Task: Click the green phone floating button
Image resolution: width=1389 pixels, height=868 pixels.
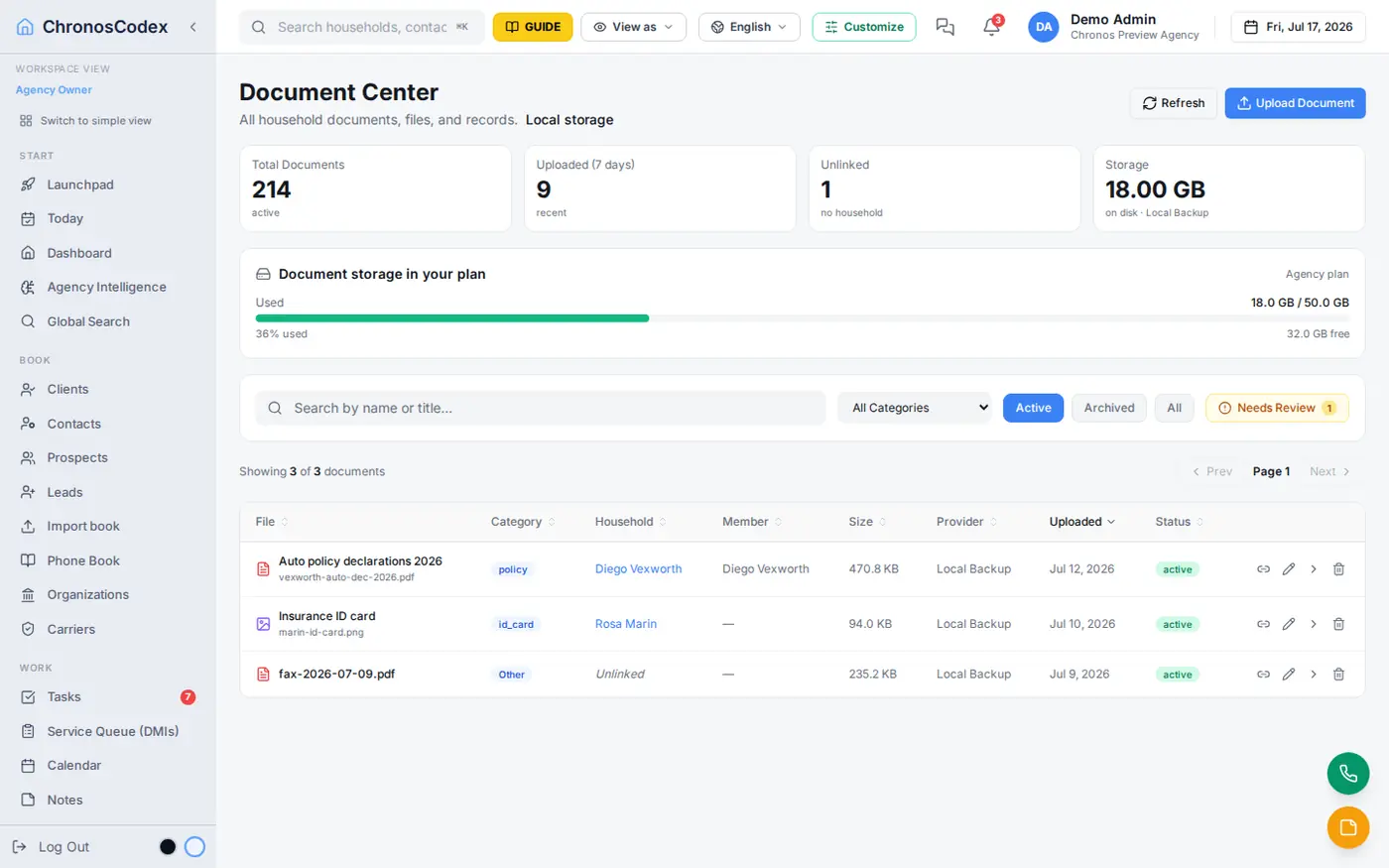Action: (x=1348, y=774)
